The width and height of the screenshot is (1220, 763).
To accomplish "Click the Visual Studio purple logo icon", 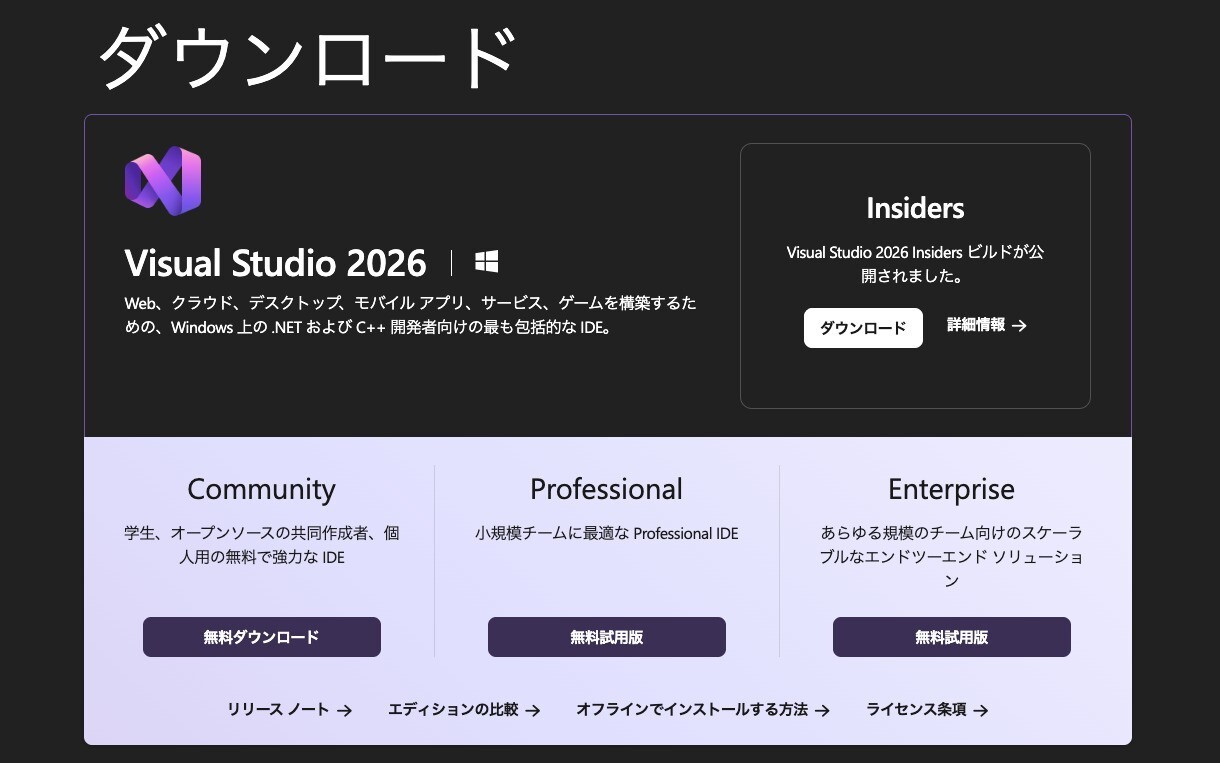I will [163, 181].
